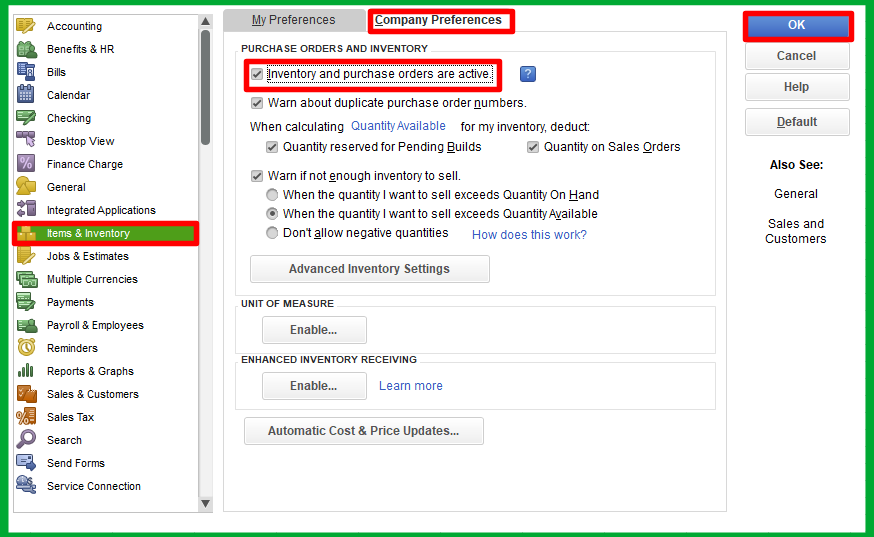Screen dimensions: 874x537
Task: Enable Enhanced Inventory Receiving
Action: [x=314, y=386]
